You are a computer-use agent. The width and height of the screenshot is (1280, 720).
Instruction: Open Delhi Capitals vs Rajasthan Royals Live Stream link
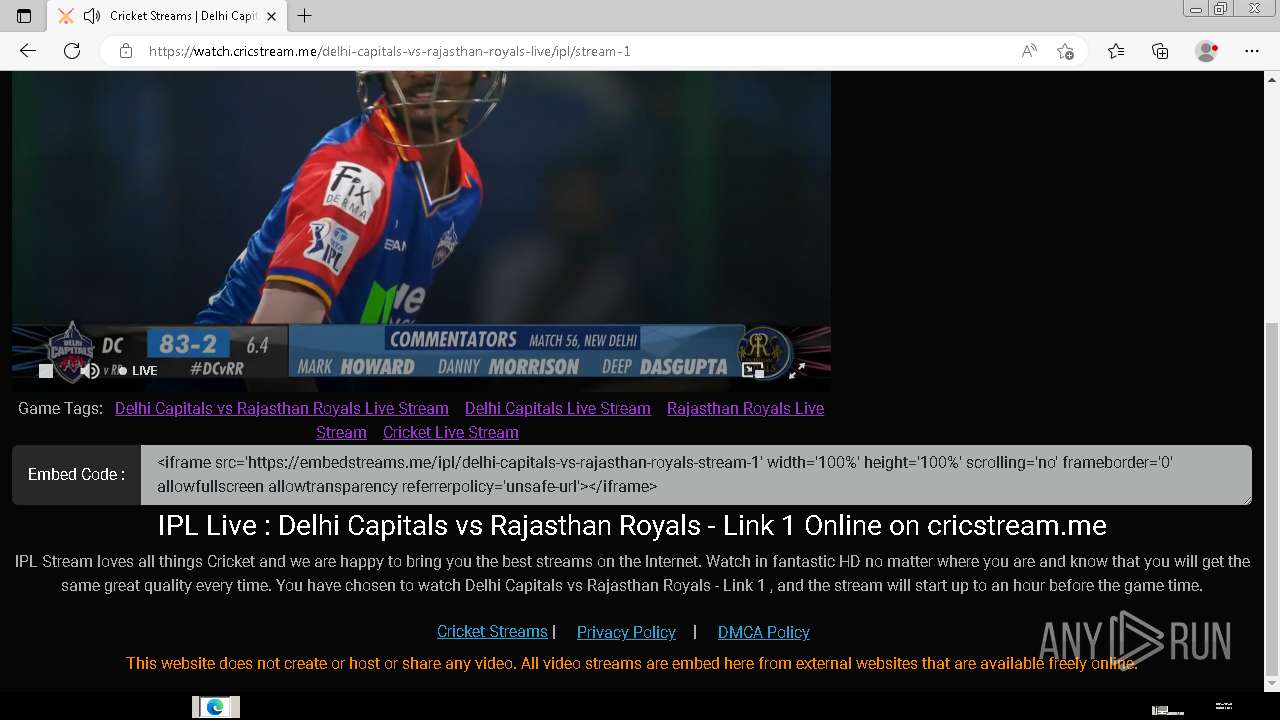click(x=282, y=408)
